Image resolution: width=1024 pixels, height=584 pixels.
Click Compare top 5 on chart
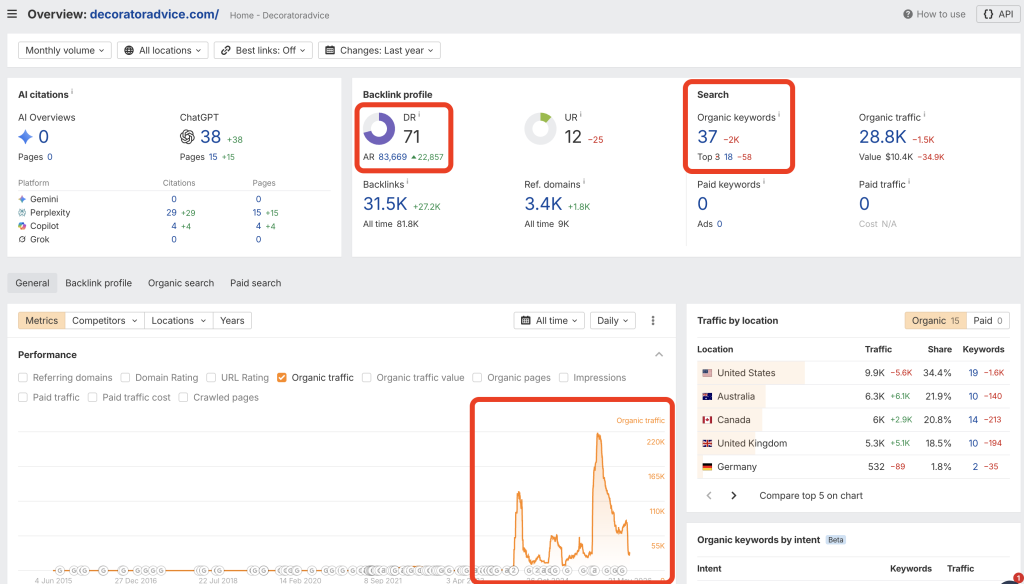(810, 496)
